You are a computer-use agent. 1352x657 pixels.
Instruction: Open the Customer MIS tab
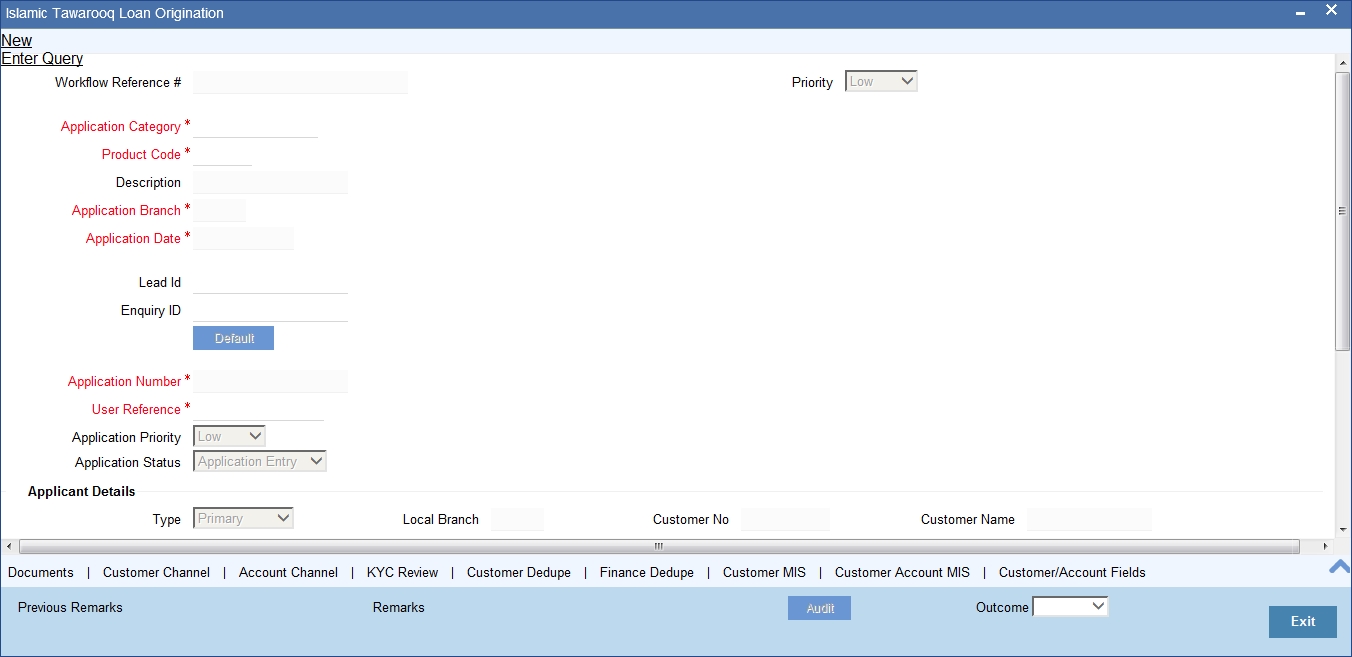click(764, 573)
